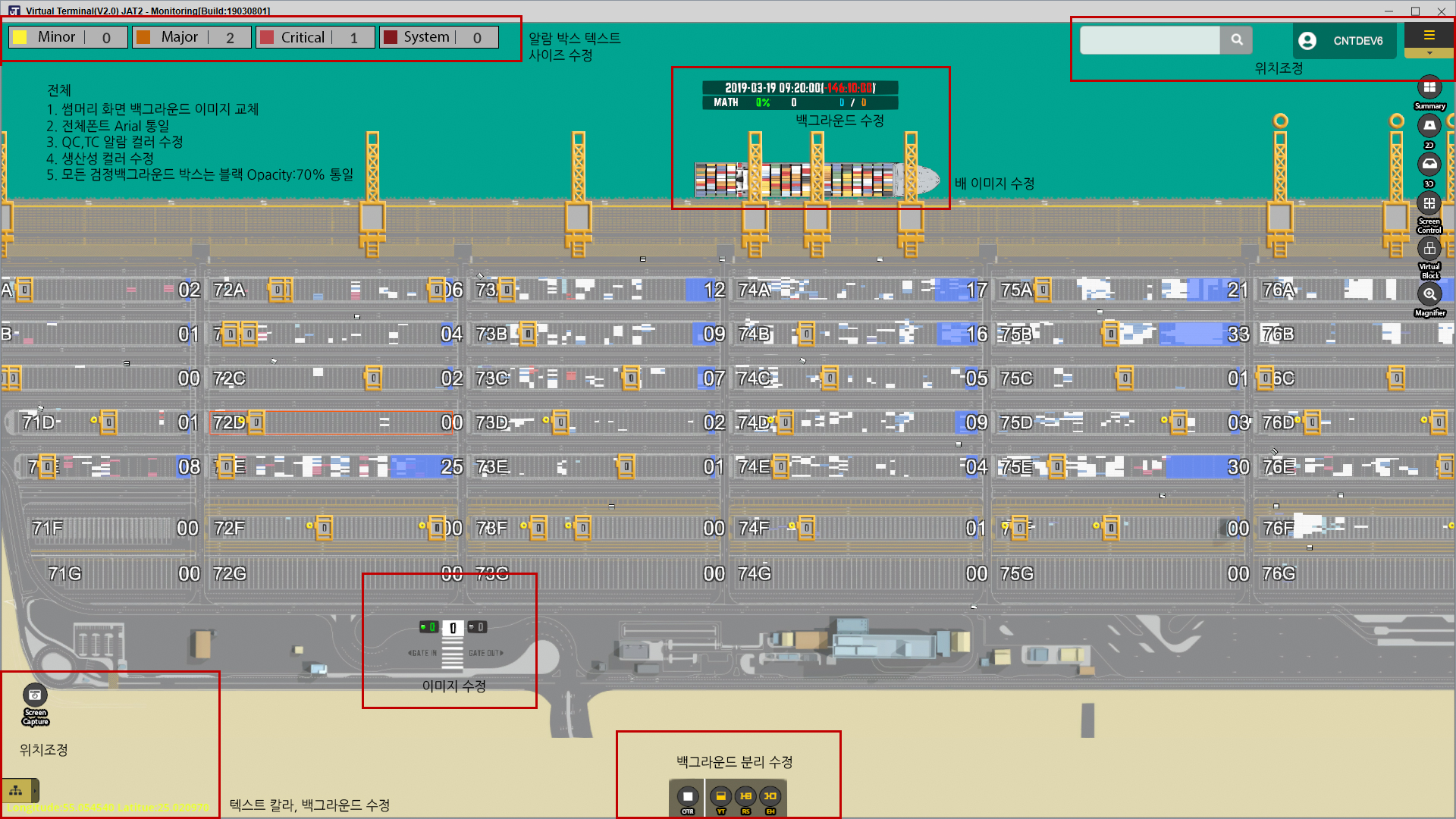Click the Screen Capture icon
The height and width of the screenshot is (819, 1456).
pyautogui.click(x=35, y=695)
